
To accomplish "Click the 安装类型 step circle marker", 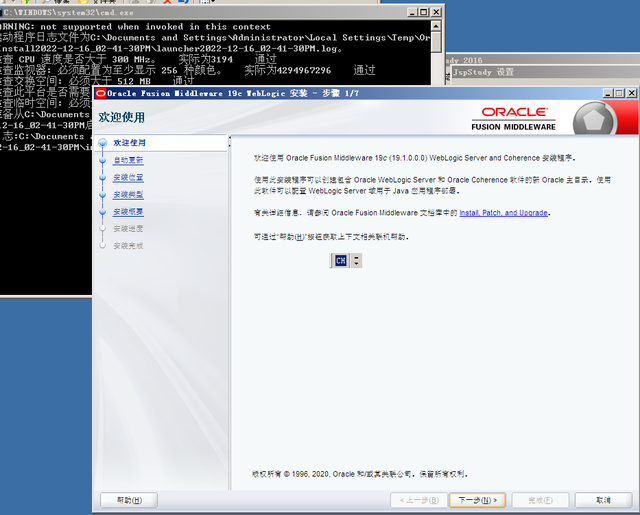I will click(102, 195).
